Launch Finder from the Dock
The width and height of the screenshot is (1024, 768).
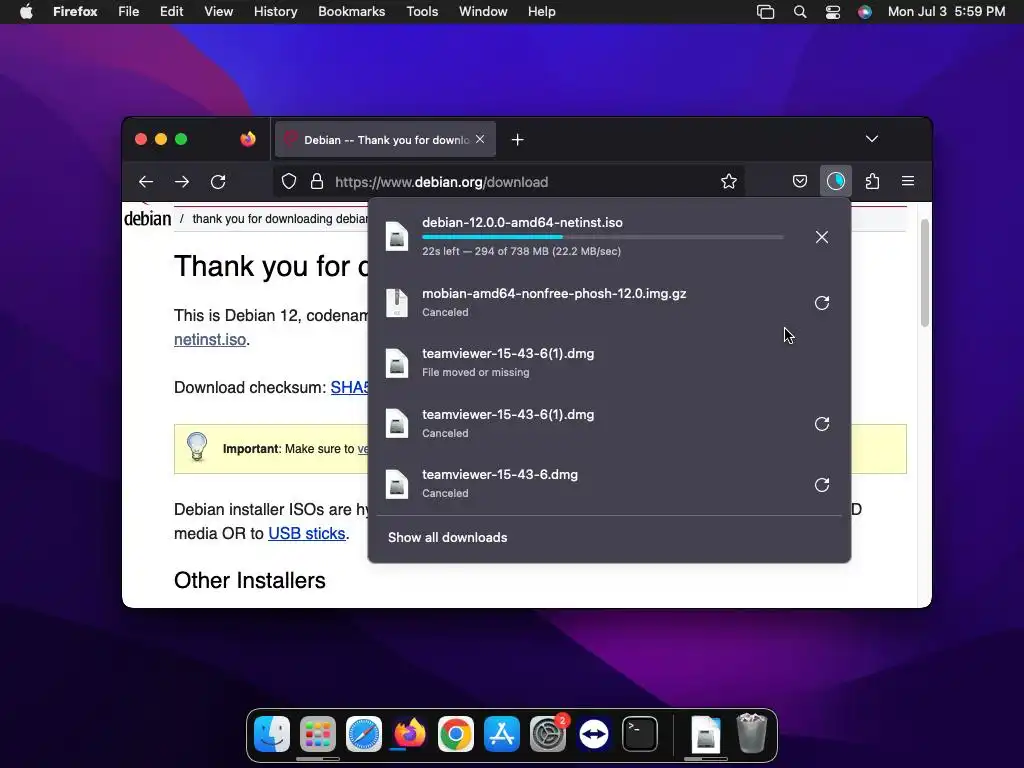pos(272,734)
